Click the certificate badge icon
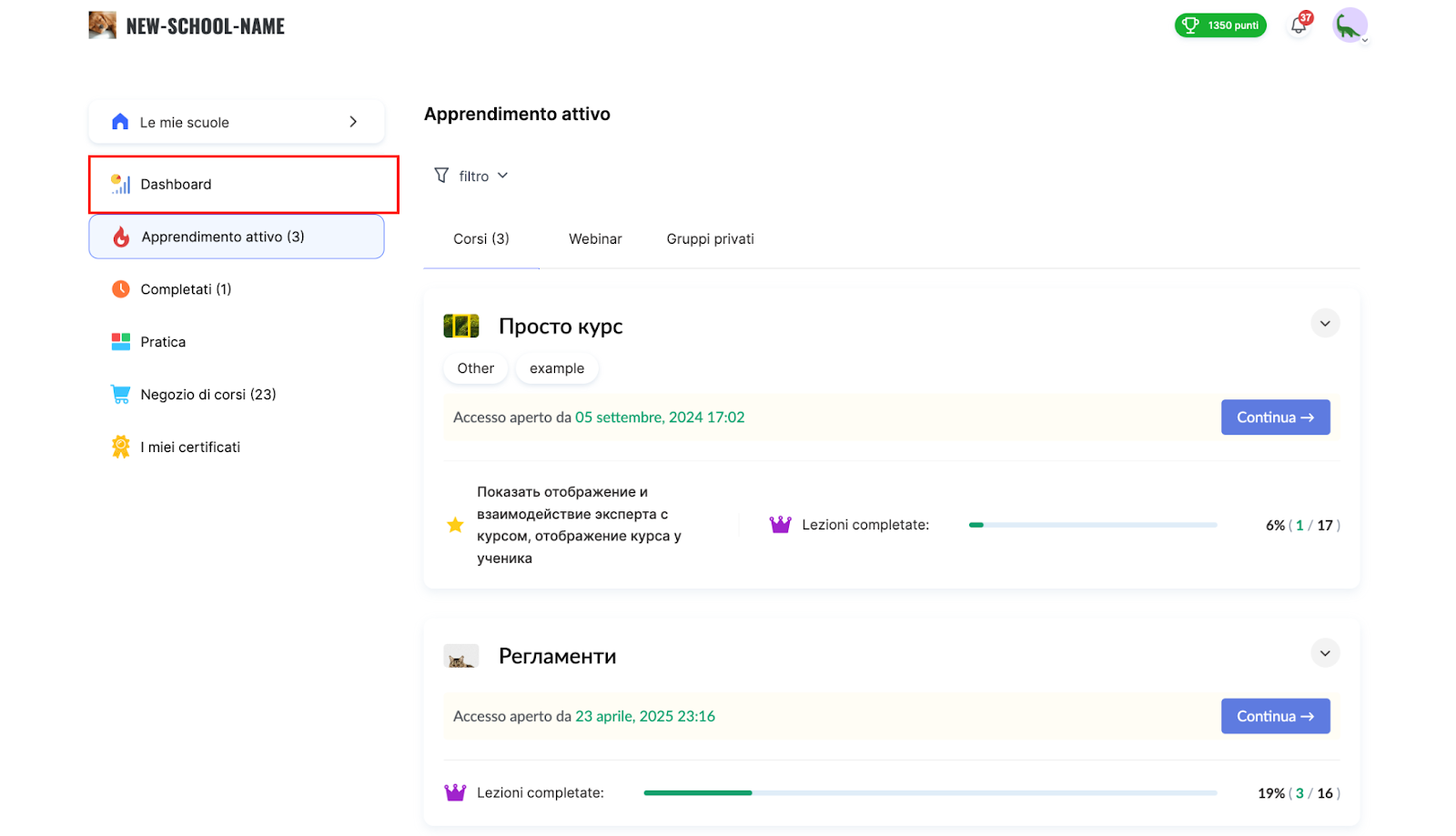The height and width of the screenshot is (836, 1456). pyautogui.click(x=120, y=447)
